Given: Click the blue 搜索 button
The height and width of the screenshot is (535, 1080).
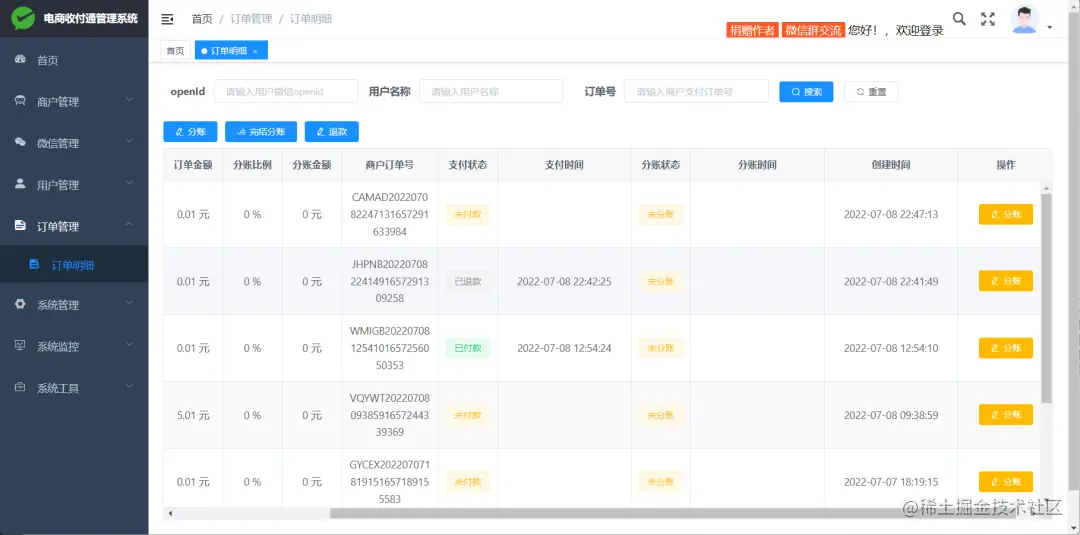Looking at the screenshot, I should pyautogui.click(x=807, y=92).
